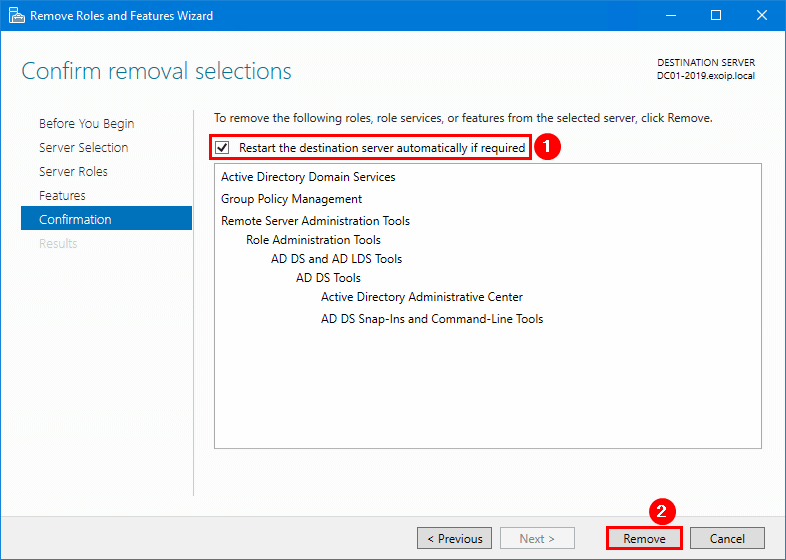Go back with the Previous button
Screen dimensions: 786x560
455,538
